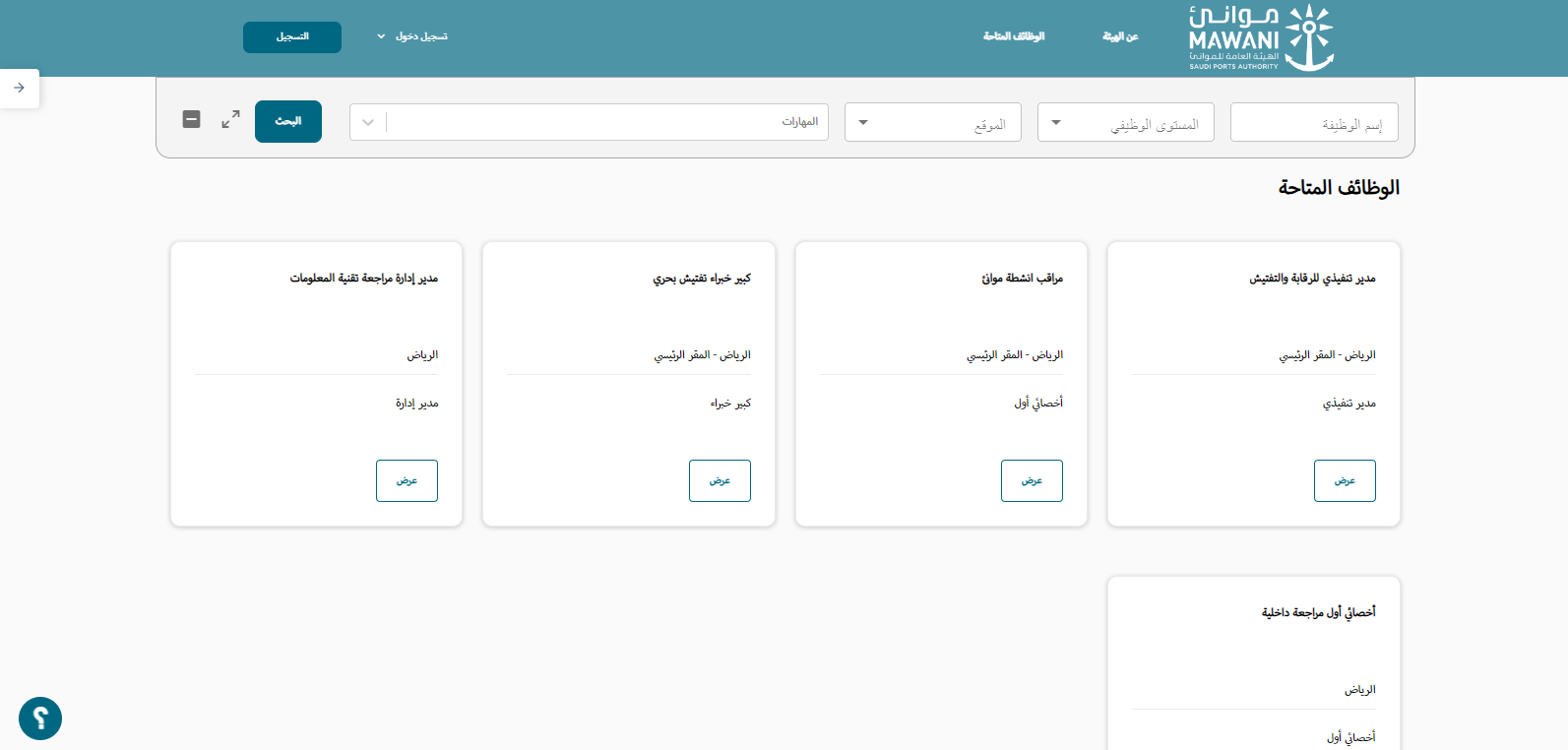
Task: View the senior marine inspection expert job
Action: (720, 480)
